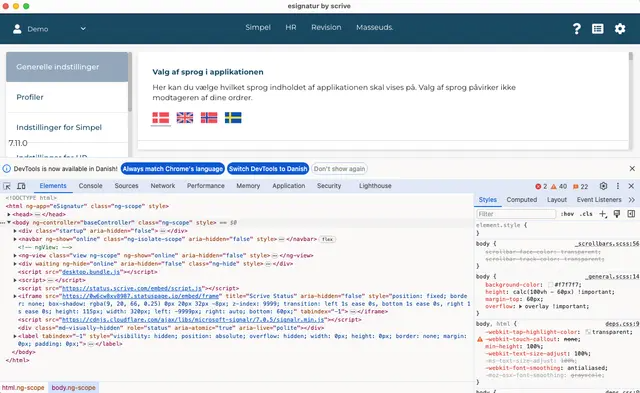The width and height of the screenshot is (640, 393).
Task: Select the British flag language
Action: point(185,118)
